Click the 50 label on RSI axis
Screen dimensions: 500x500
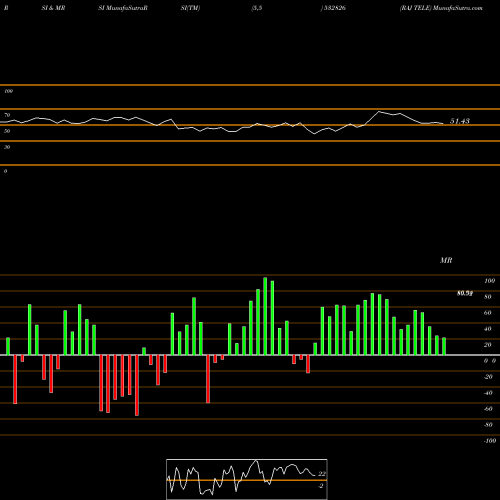point(7,131)
